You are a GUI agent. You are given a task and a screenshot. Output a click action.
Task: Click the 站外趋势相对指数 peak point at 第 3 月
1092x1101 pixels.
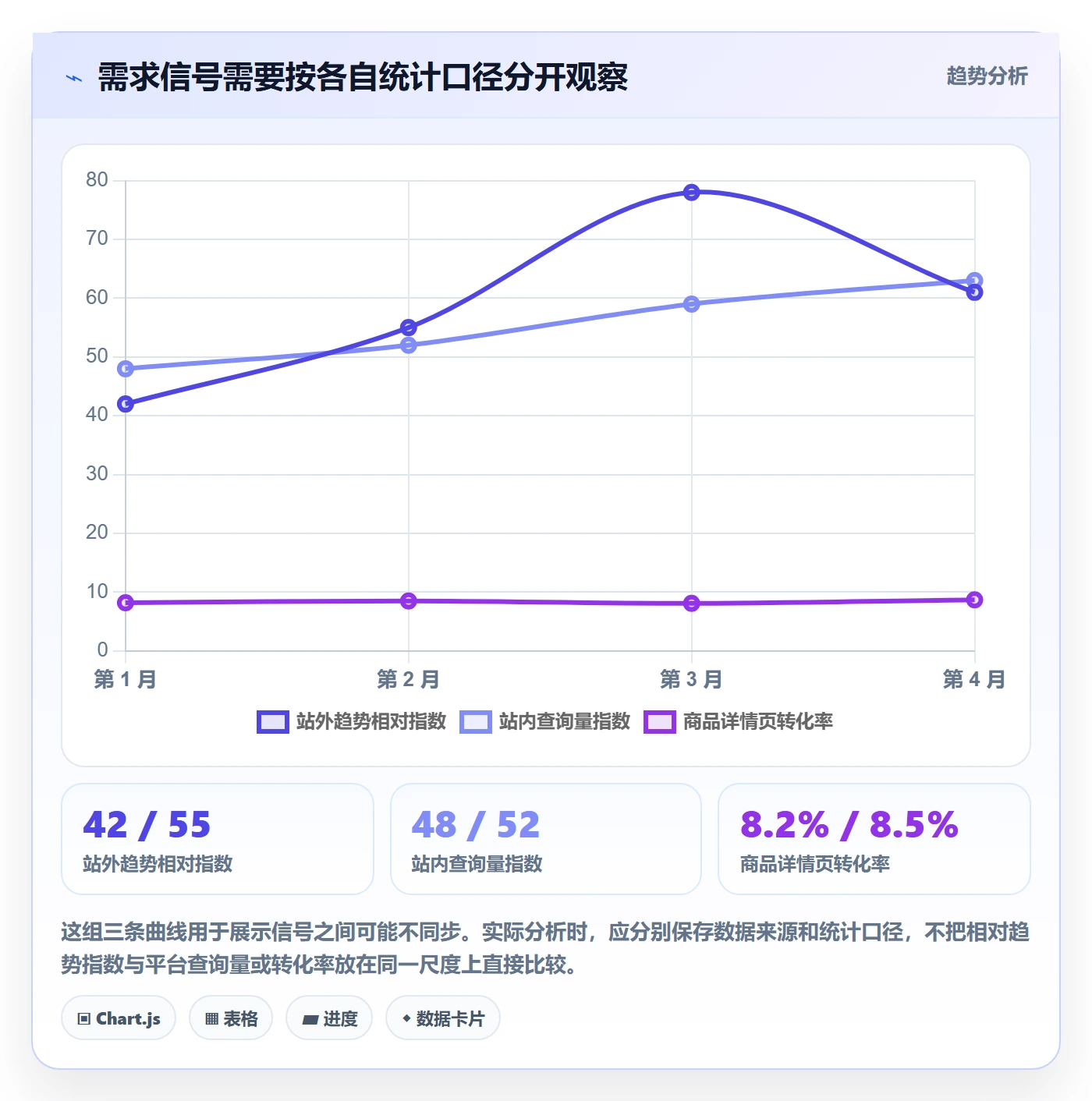coord(691,193)
